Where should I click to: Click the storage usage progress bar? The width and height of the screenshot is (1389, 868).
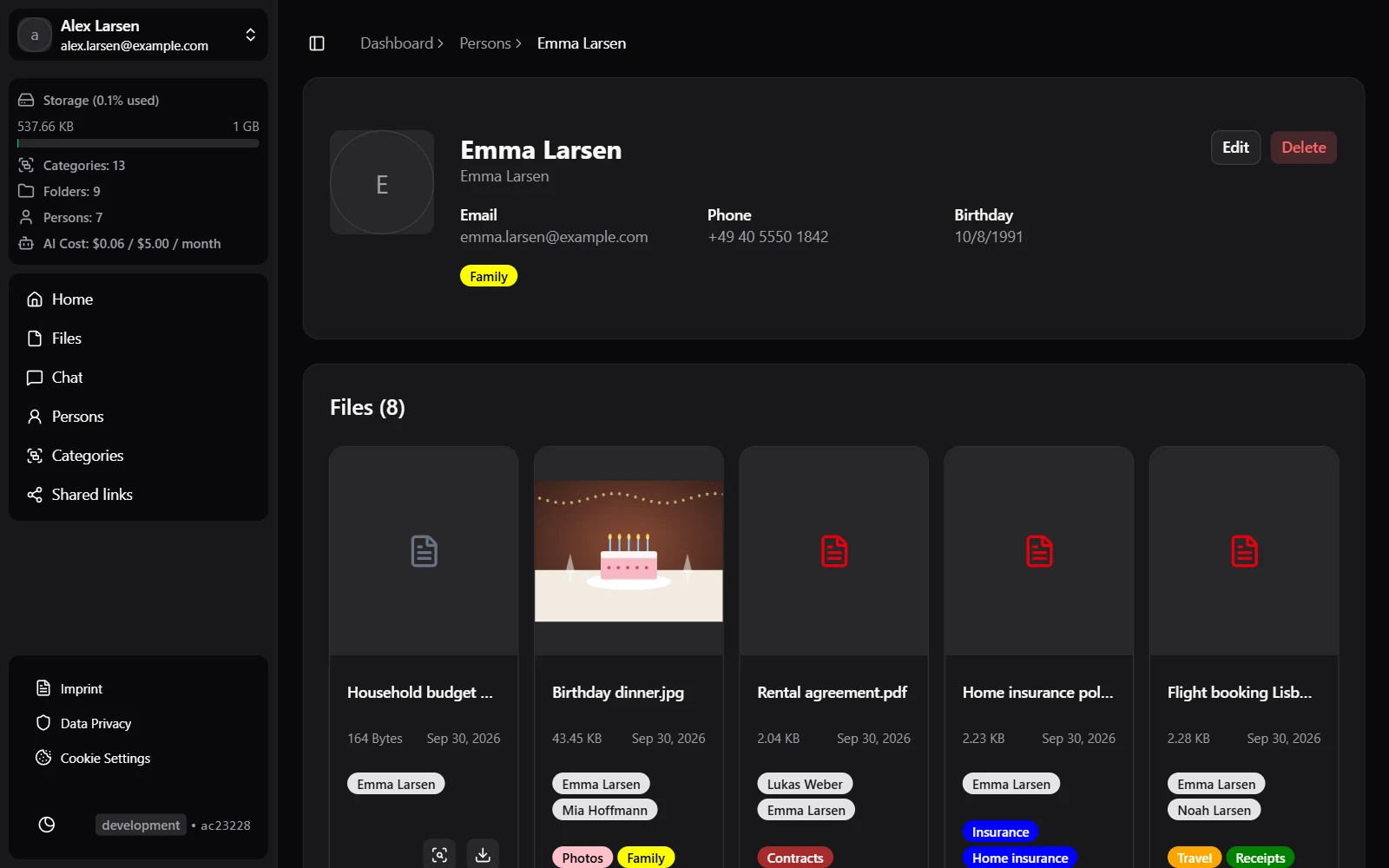point(138,143)
